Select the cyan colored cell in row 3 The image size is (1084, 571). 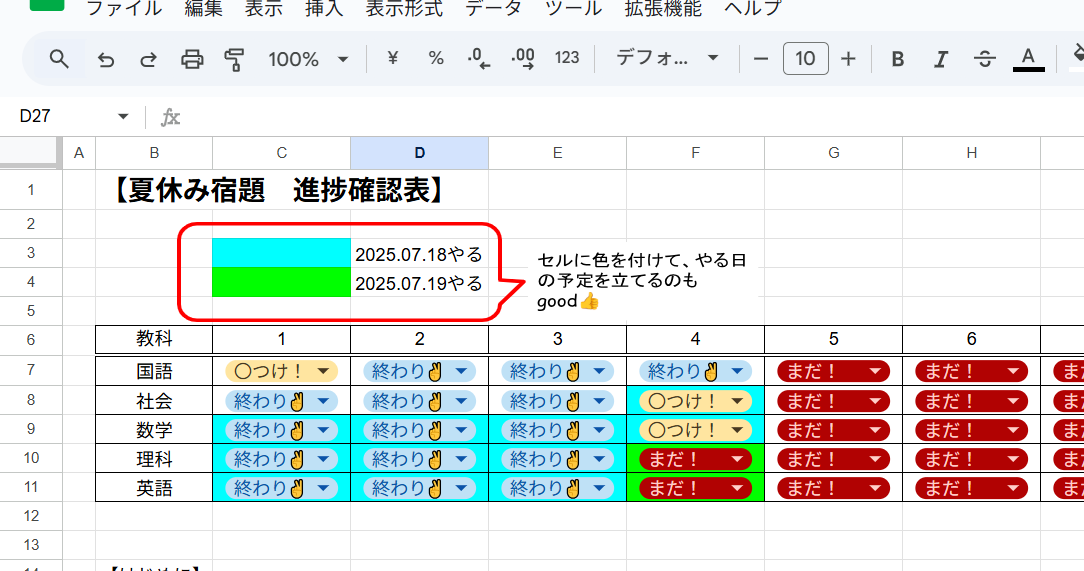pos(281,253)
